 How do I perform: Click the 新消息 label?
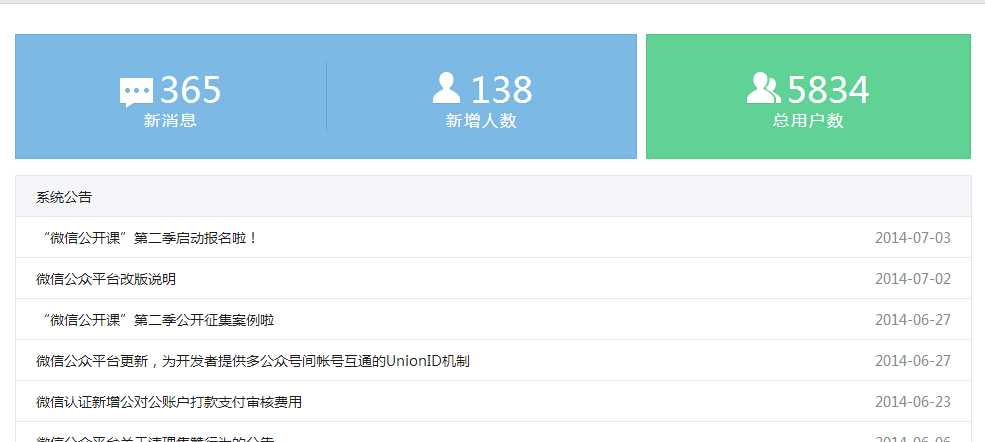pos(170,121)
